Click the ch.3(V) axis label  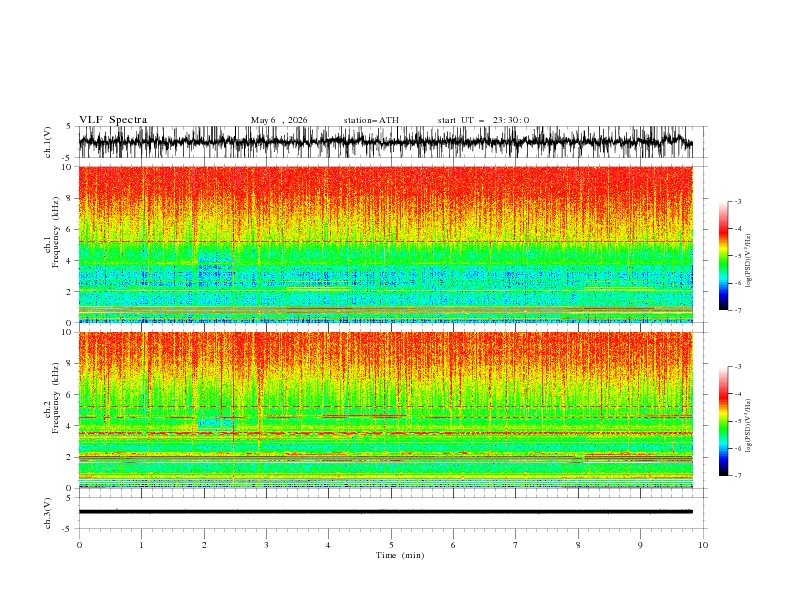click(48, 513)
